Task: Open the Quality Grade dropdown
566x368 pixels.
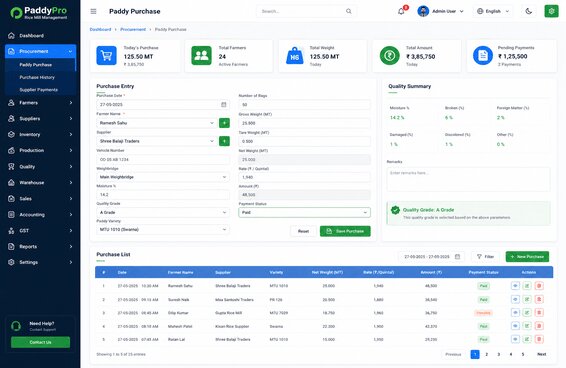Action: 163,212
